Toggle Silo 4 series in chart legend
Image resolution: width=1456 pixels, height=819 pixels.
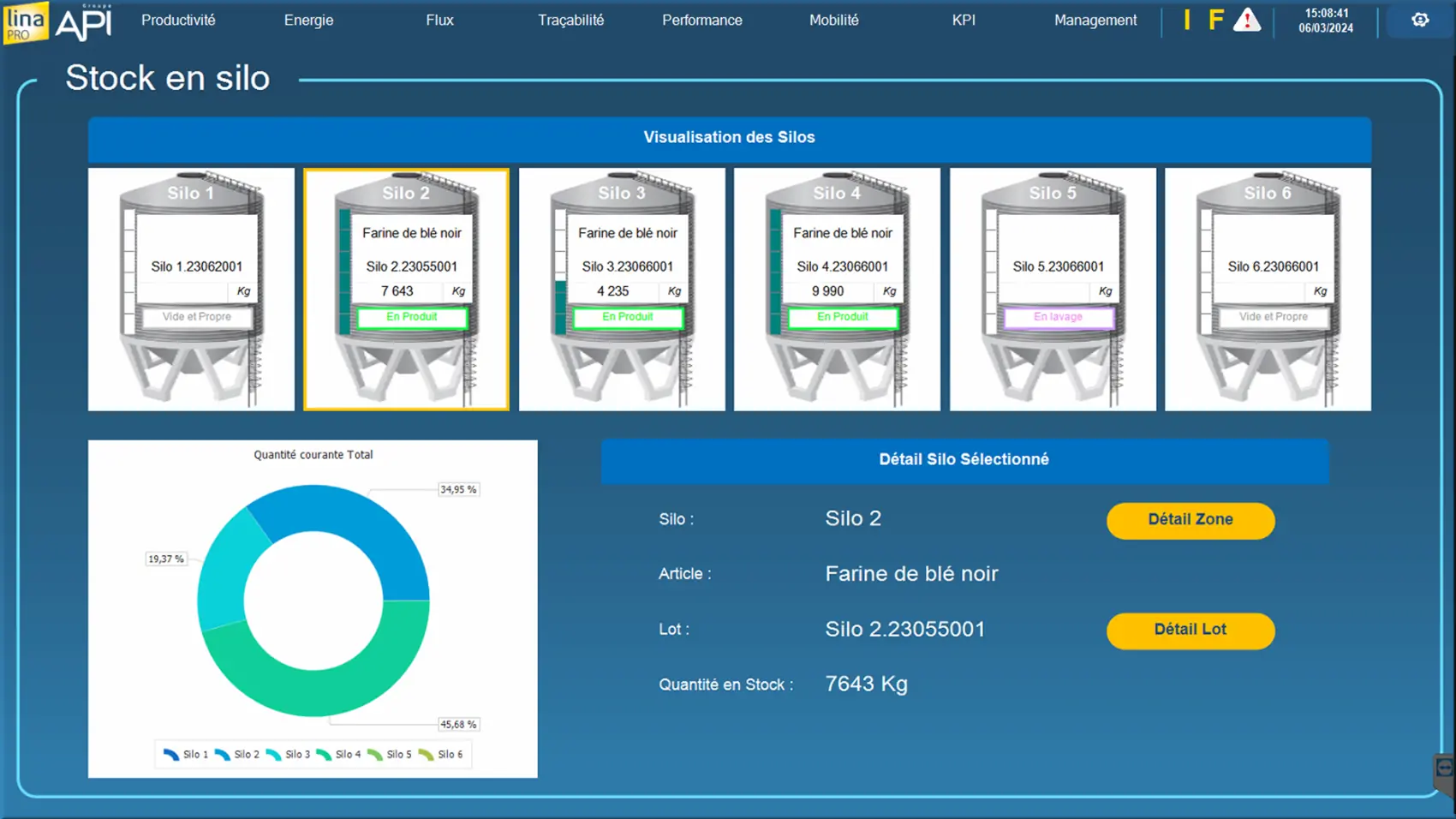click(x=338, y=755)
